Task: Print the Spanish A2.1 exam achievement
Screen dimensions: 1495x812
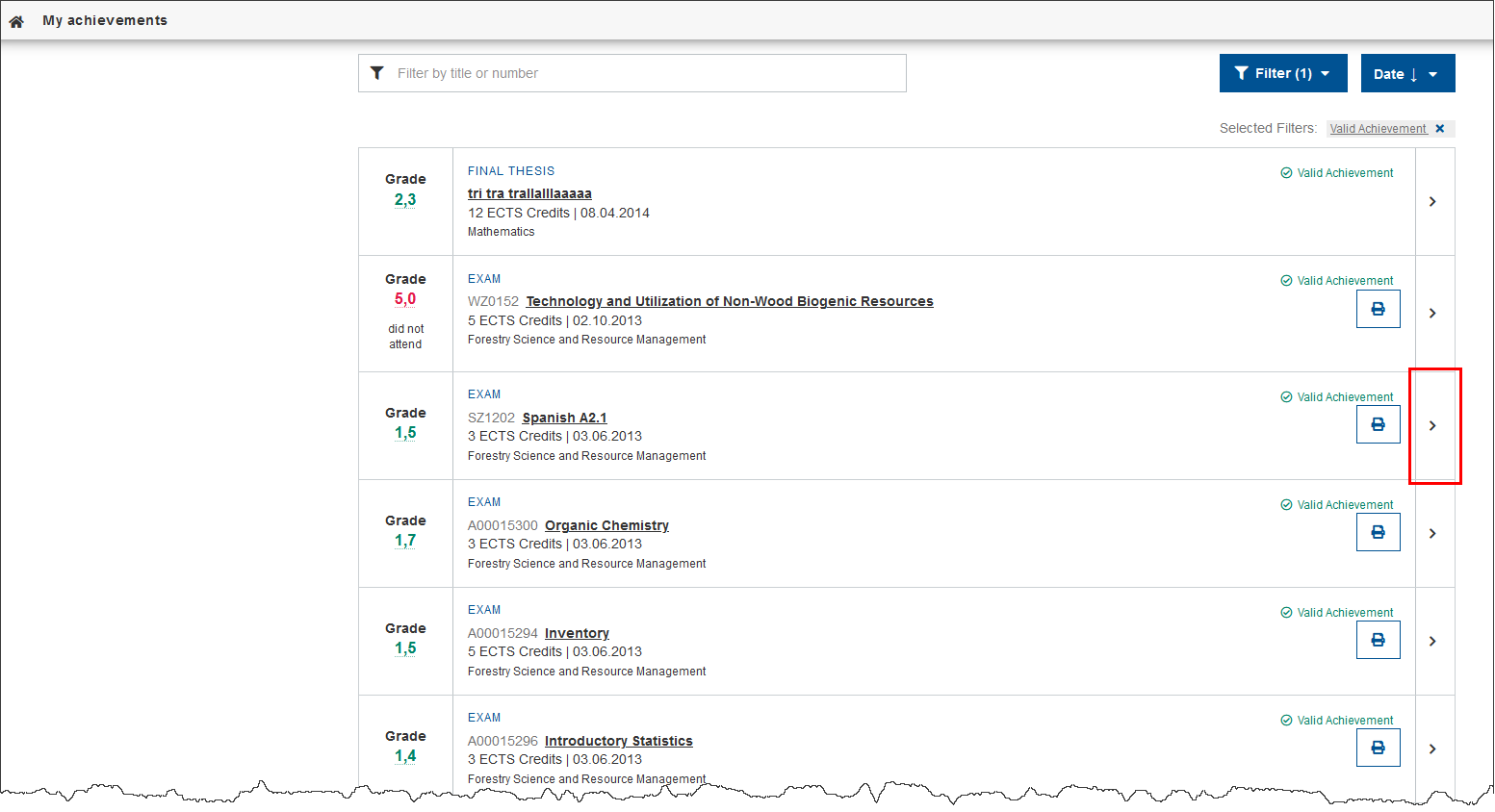Action: (x=1378, y=424)
